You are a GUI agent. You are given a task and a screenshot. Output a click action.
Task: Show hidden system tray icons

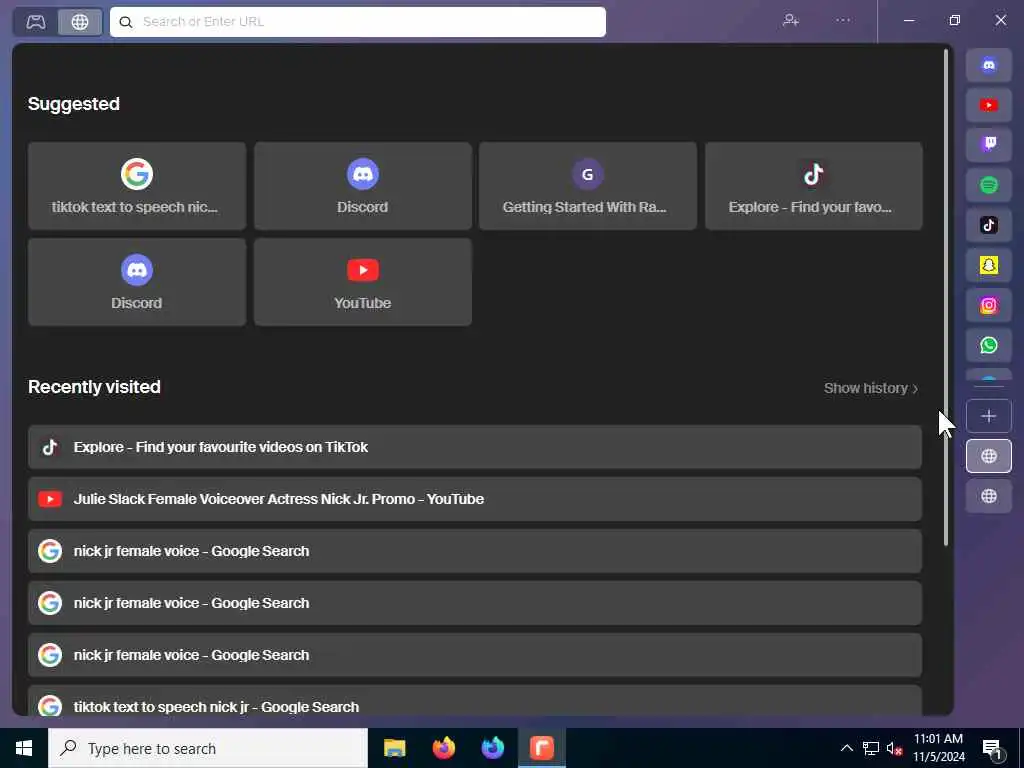(x=846, y=748)
